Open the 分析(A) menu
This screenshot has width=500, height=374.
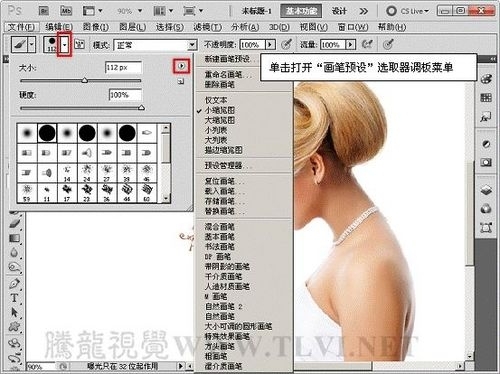coord(245,27)
